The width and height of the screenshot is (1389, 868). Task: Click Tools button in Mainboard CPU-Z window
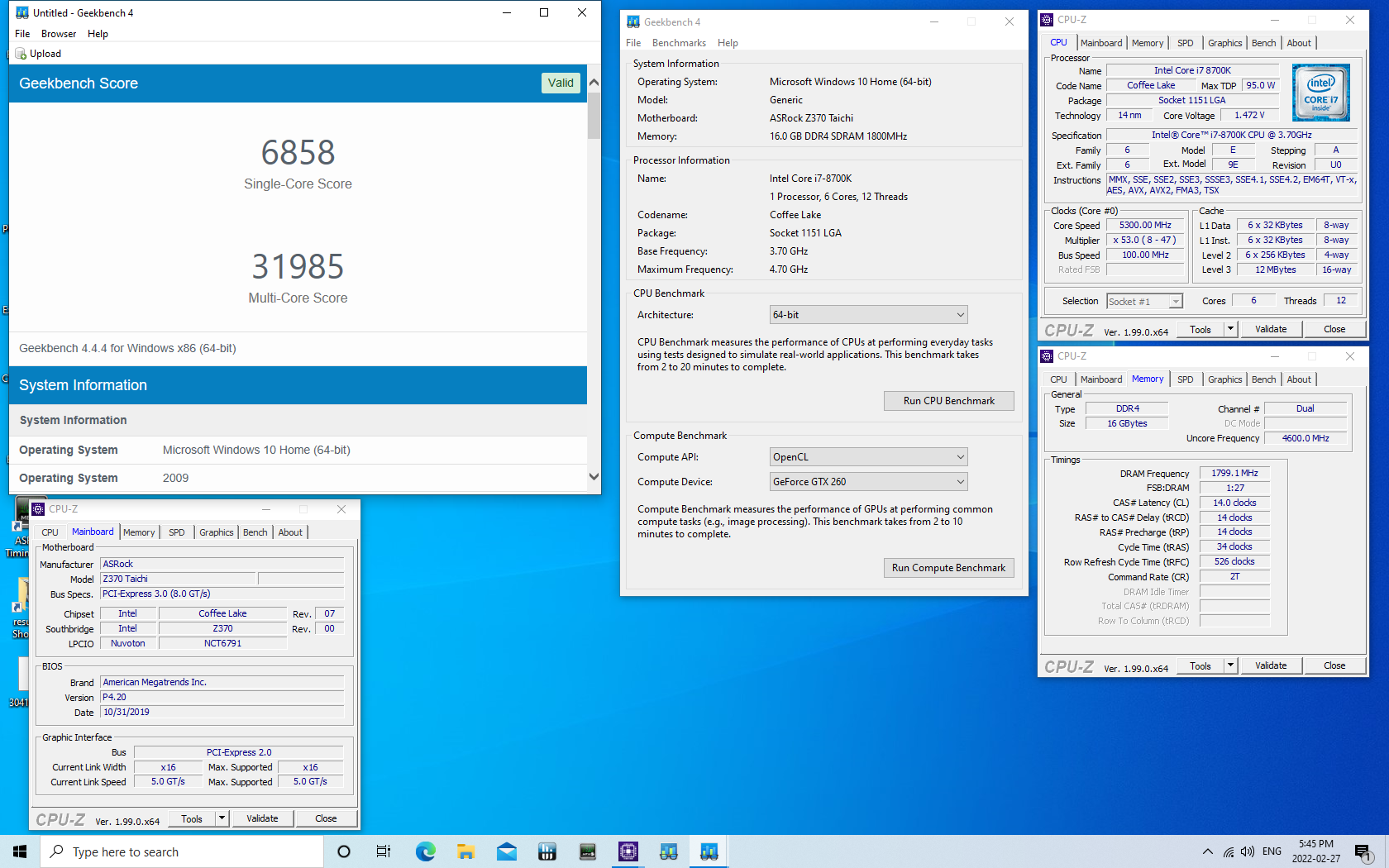pos(192,818)
